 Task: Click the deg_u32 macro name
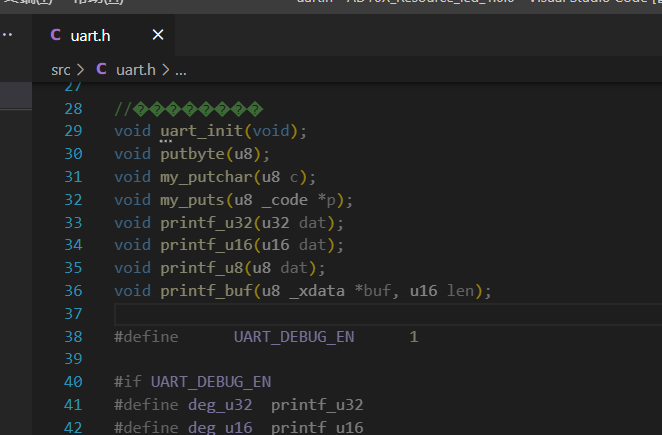[x=220, y=405]
